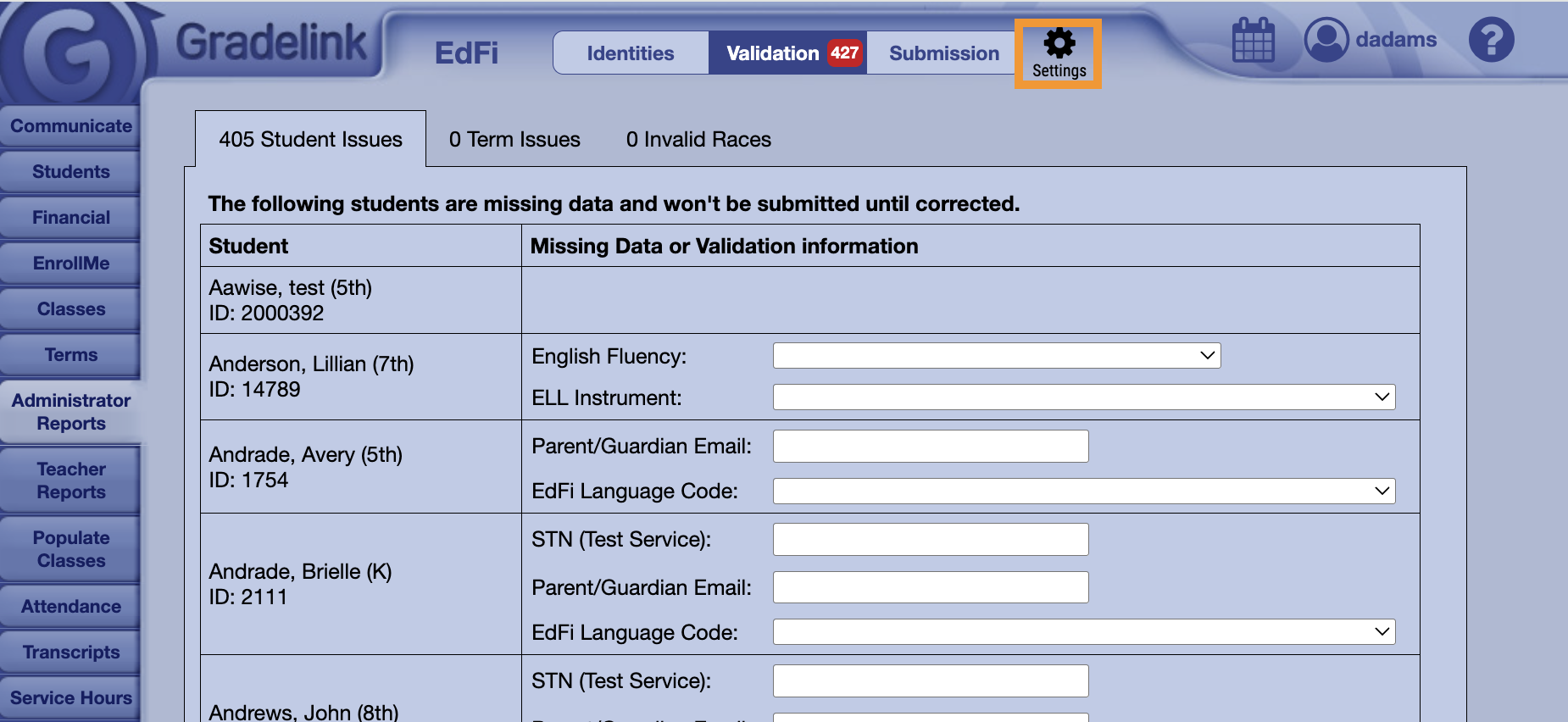The height and width of the screenshot is (722, 1568).
Task: Open the Transcripts sidebar section
Action: click(71, 653)
